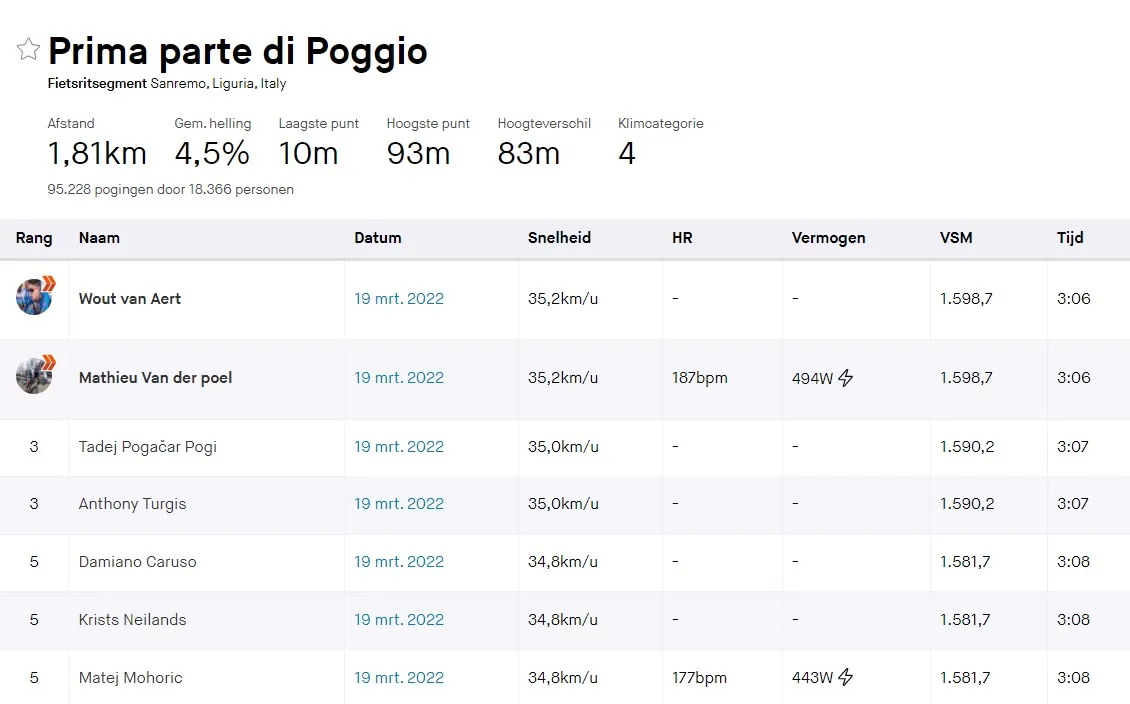Open Wout van Aert's profile avatar
Viewport: 1130px width, 704px height.
pos(34,297)
